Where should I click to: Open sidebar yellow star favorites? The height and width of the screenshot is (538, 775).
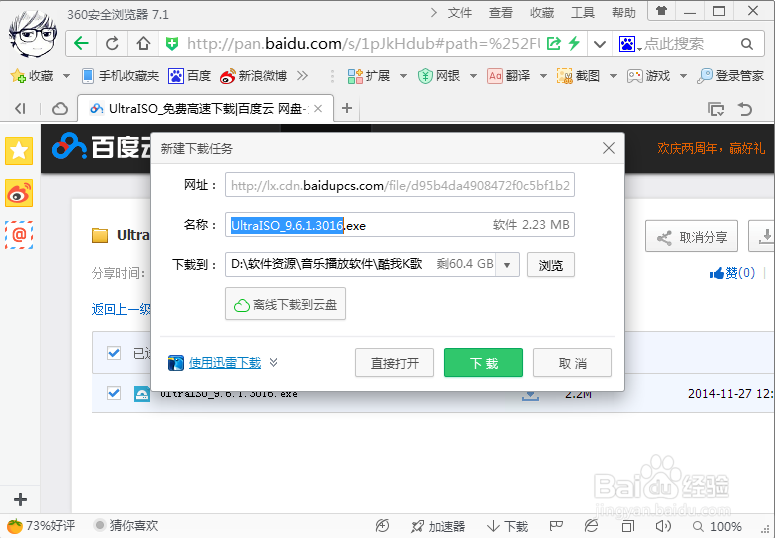[x=19, y=151]
